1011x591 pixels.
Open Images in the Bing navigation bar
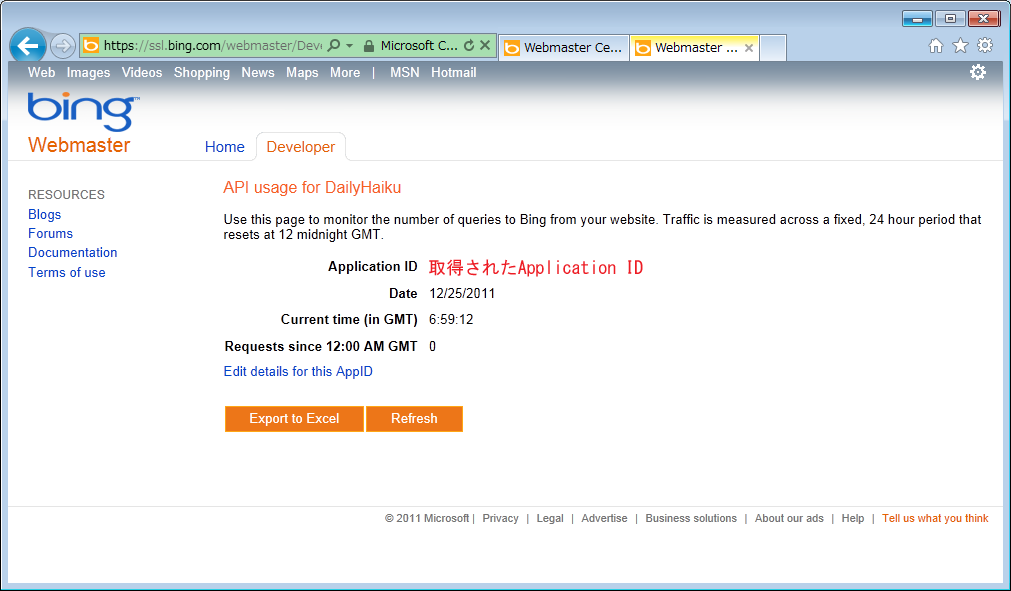pos(88,73)
